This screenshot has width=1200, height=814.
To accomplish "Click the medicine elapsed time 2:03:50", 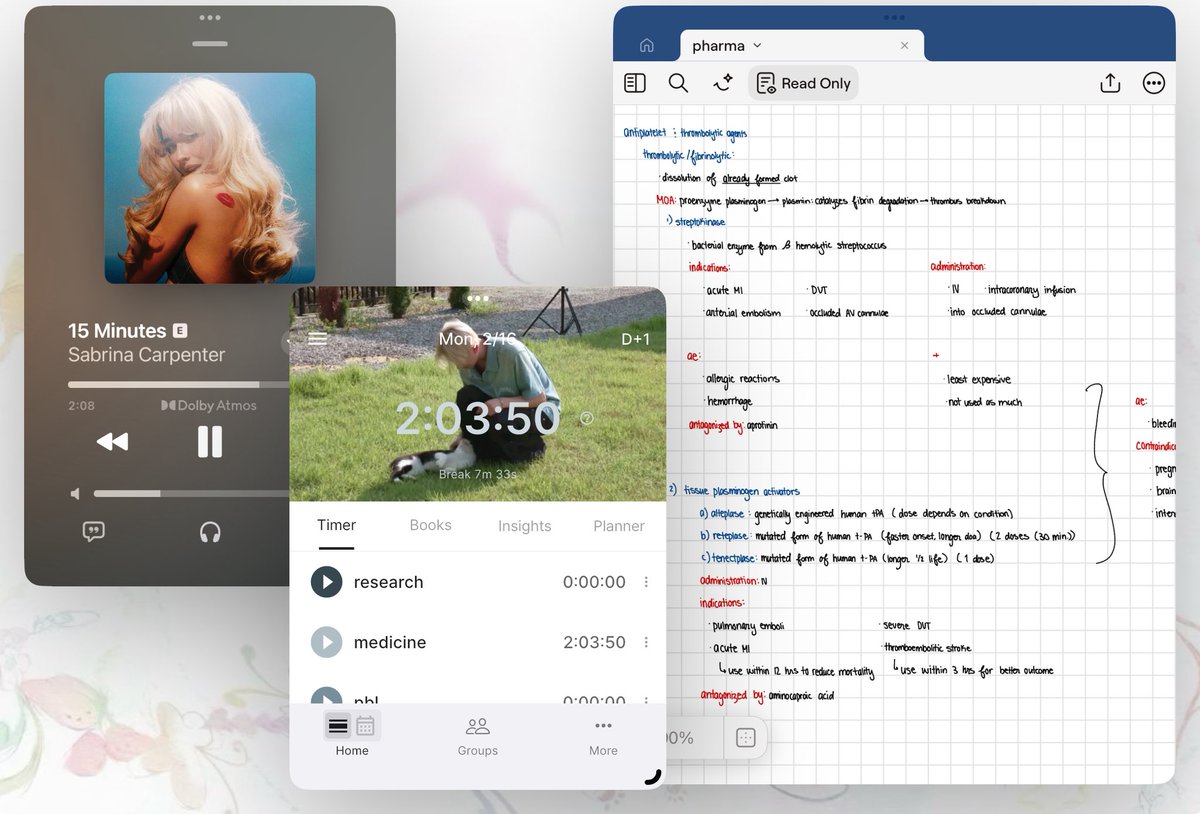I will (x=594, y=642).
